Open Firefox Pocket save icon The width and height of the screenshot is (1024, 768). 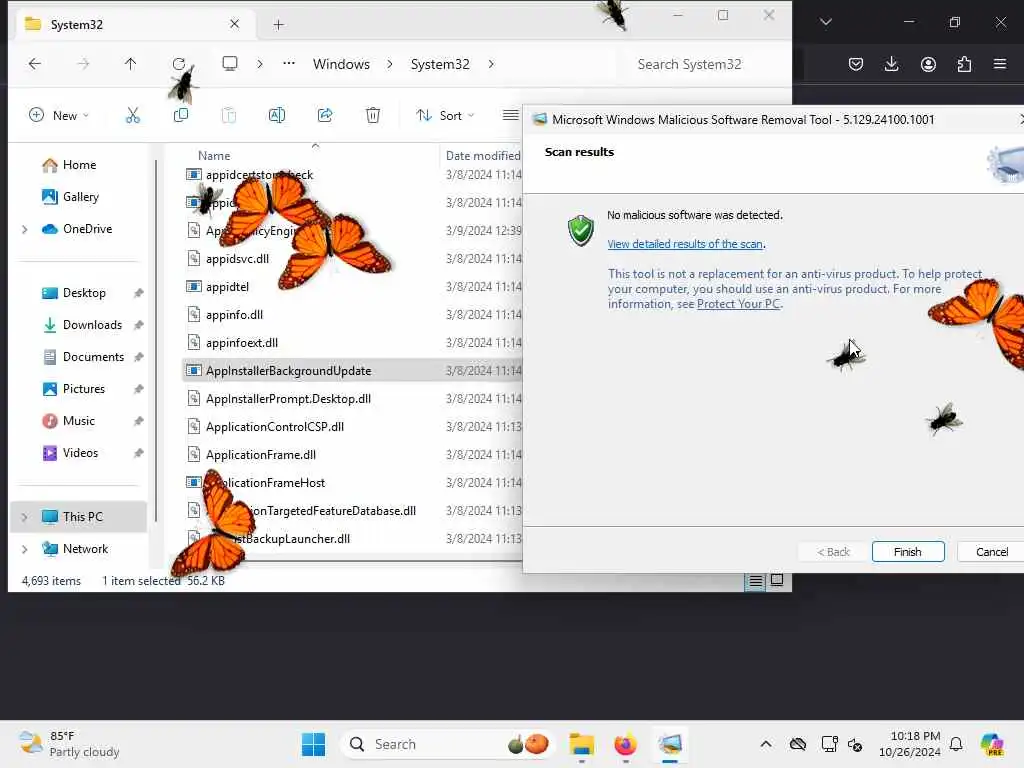pos(856,64)
